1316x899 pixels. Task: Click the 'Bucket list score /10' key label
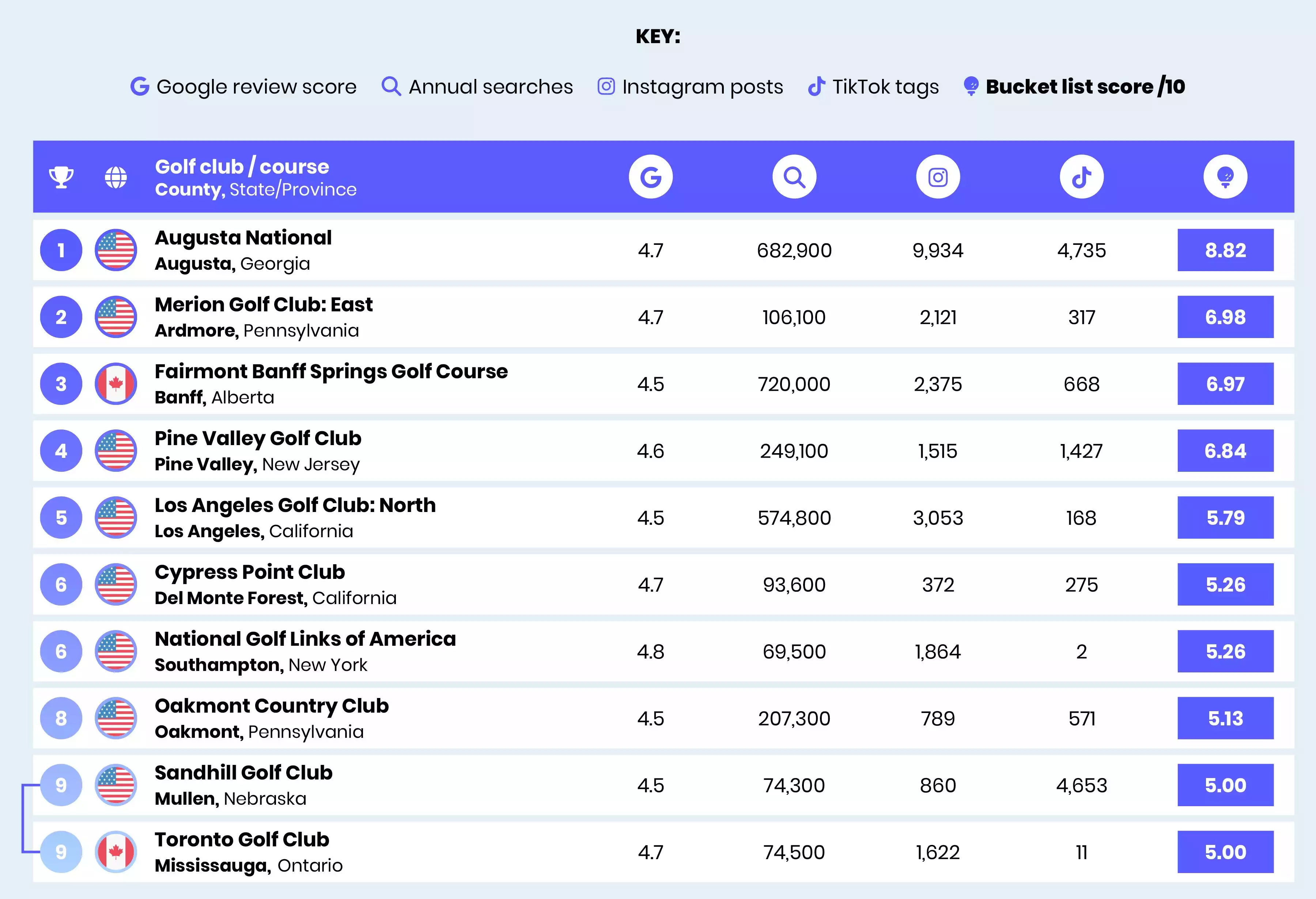tap(1085, 87)
